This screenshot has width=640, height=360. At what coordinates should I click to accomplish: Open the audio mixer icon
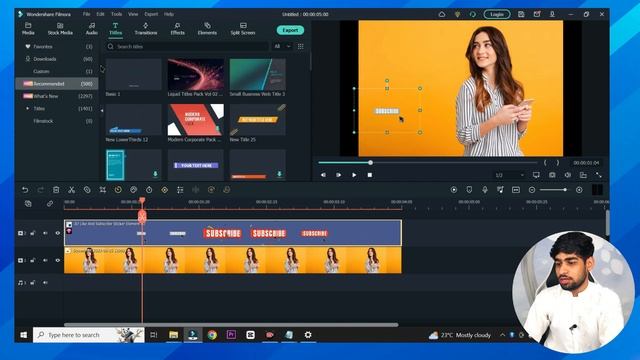(500, 190)
